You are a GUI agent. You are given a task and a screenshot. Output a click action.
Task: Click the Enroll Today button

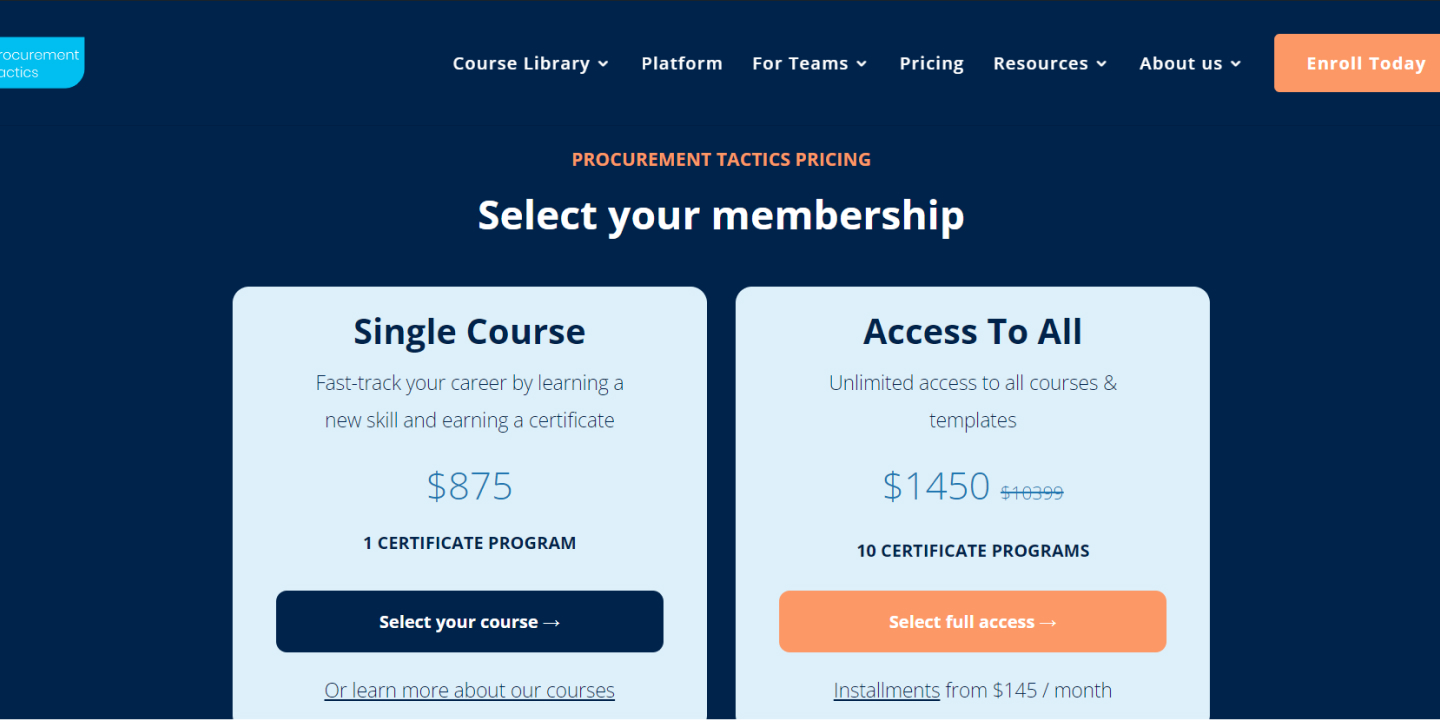click(1366, 63)
